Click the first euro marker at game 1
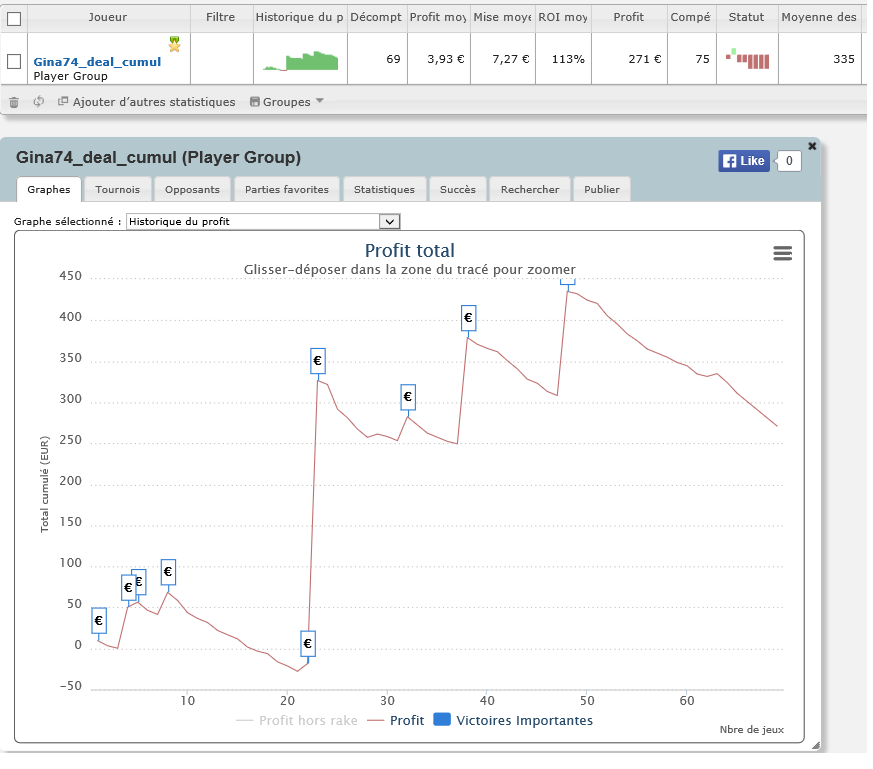 [99, 620]
